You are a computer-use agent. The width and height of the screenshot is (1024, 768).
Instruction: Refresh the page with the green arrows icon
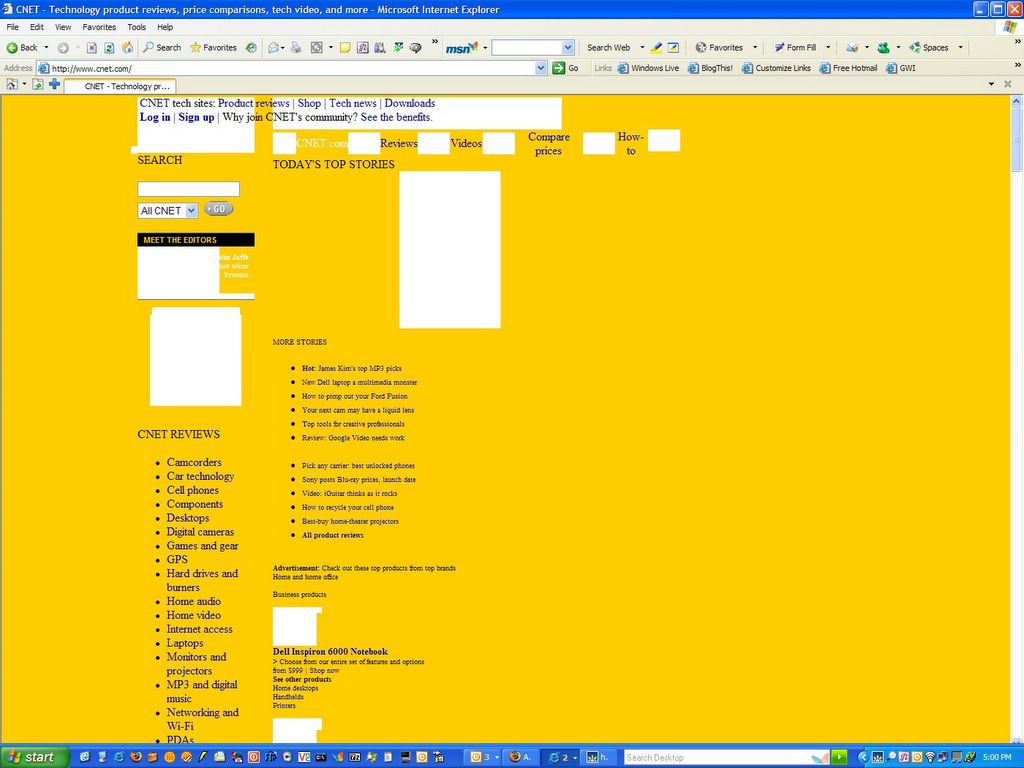tap(109, 48)
